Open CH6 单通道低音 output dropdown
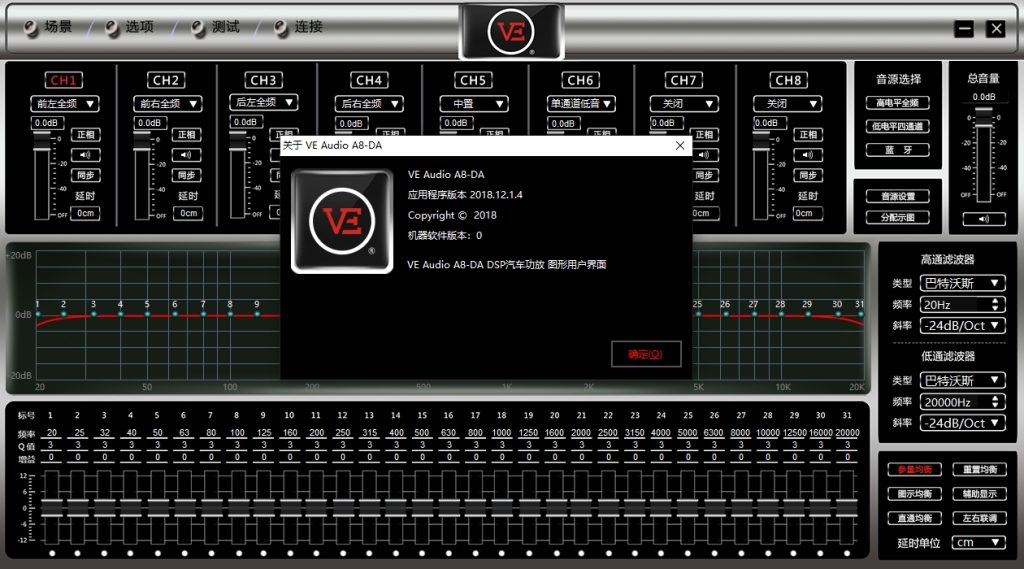This screenshot has height=569, width=1024. 581,103
